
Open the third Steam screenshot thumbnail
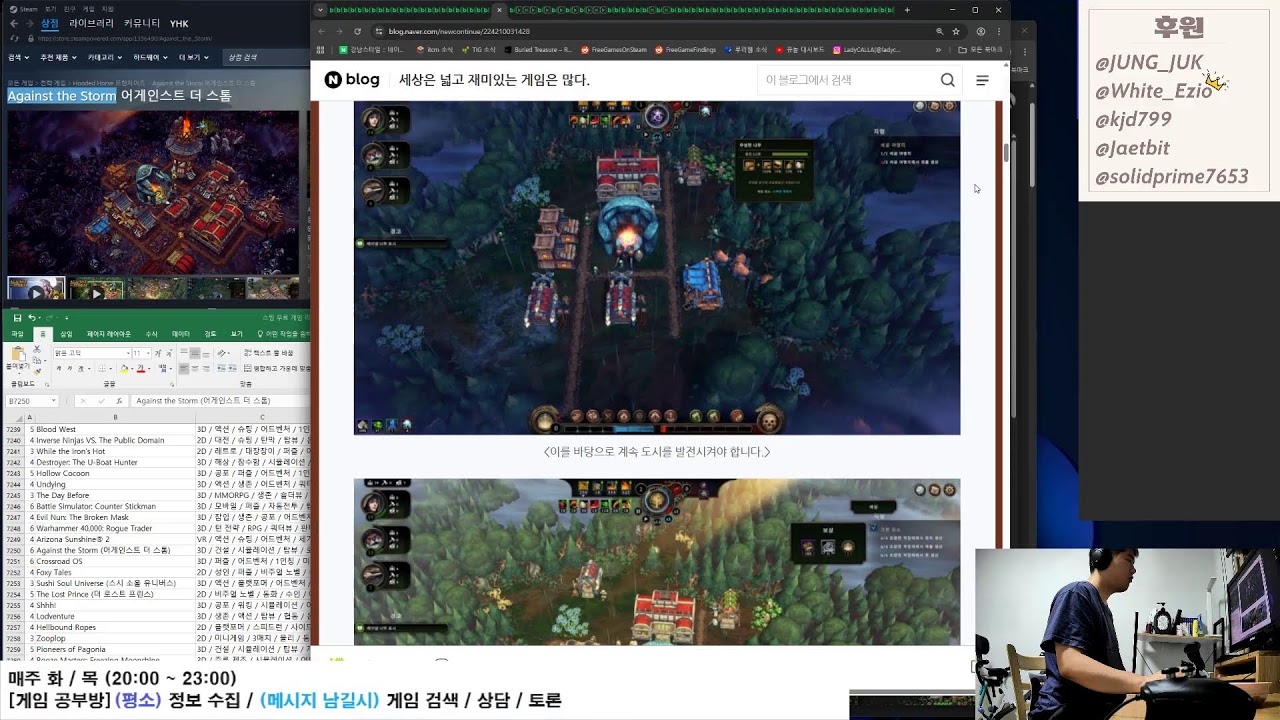pos(156,289)
